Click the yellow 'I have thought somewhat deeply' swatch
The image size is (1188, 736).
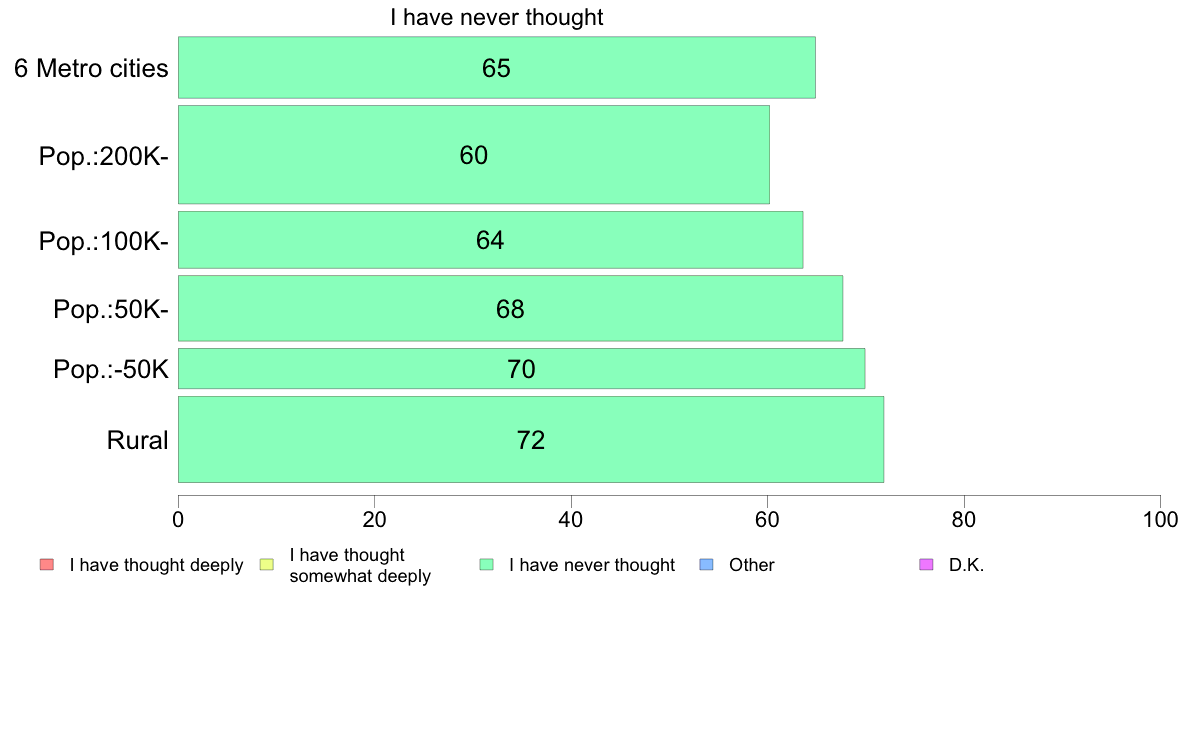coord(267,565)
